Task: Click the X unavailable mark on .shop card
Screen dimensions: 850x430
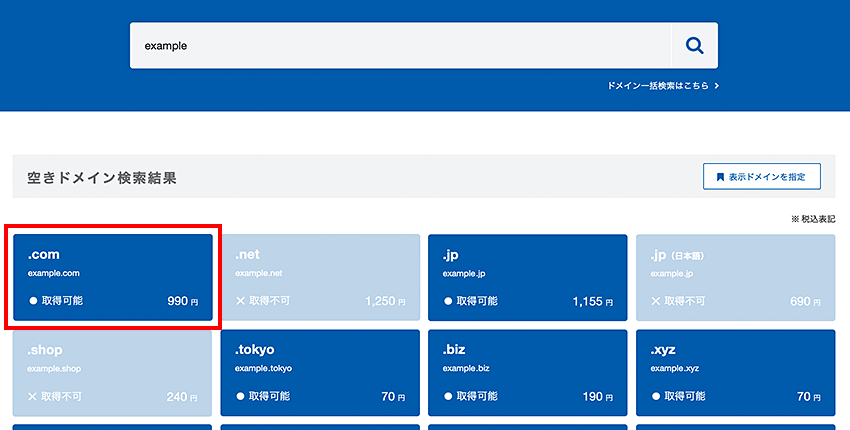Action: pyautogui.click(x=33, y=397)
